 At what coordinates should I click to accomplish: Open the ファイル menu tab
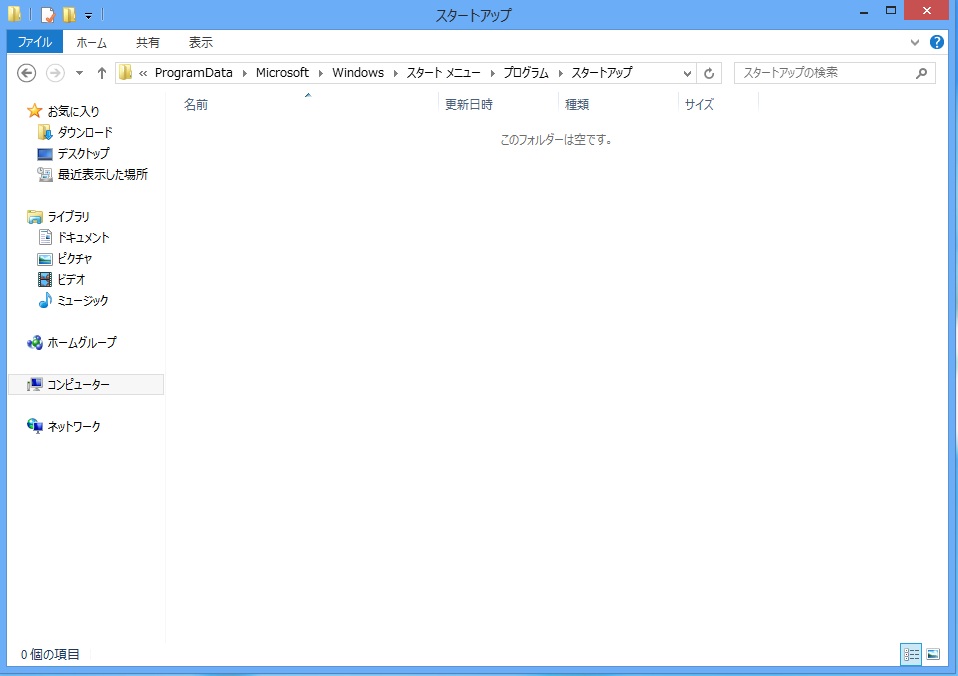pyautogui.click(x=35, y=43)
